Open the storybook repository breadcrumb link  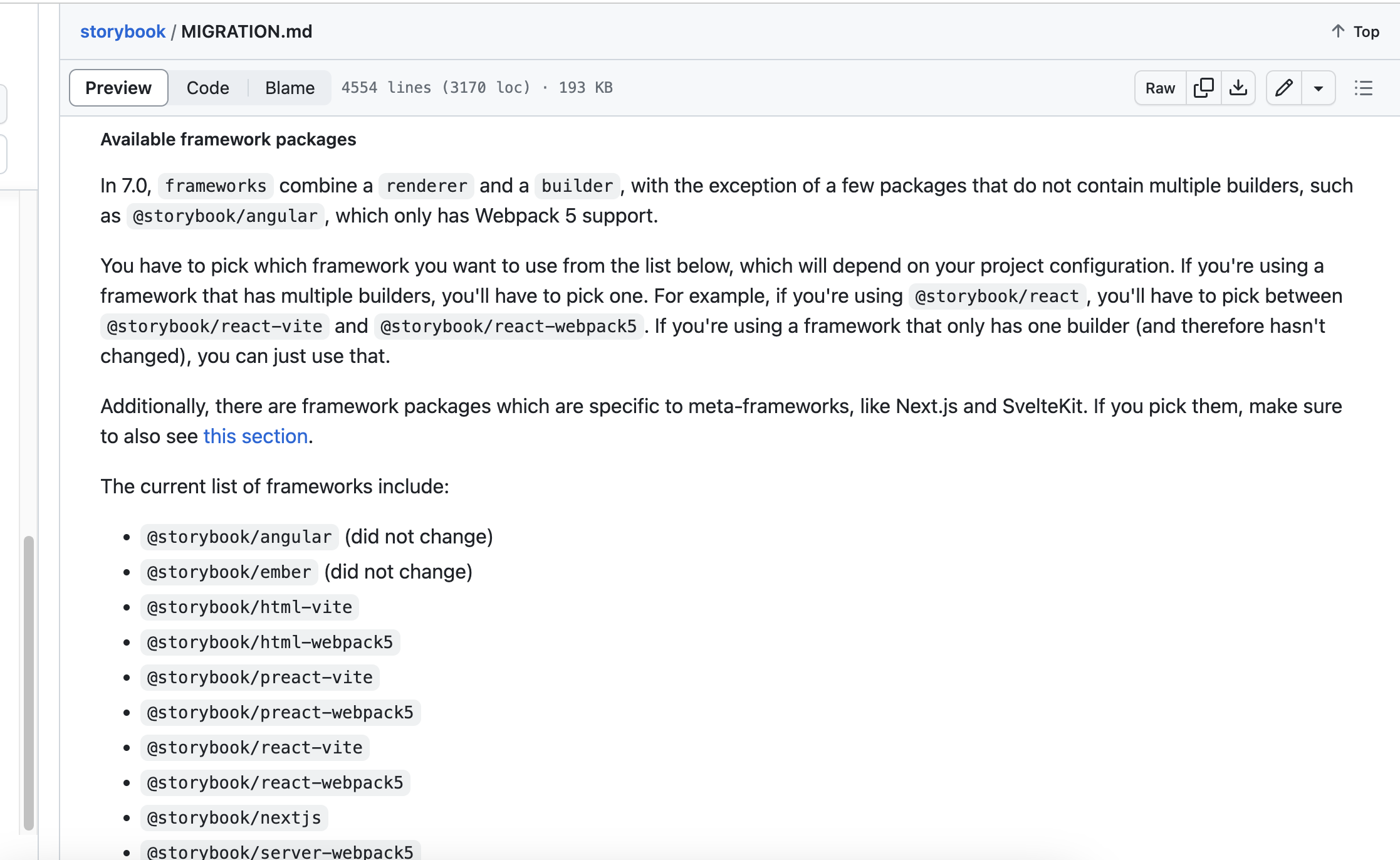(x=123, y=31)
